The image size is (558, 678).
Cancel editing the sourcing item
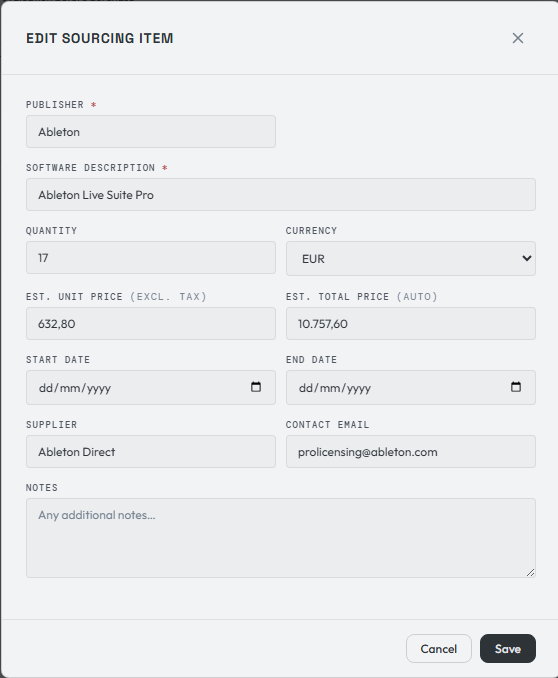coord(439,649)
